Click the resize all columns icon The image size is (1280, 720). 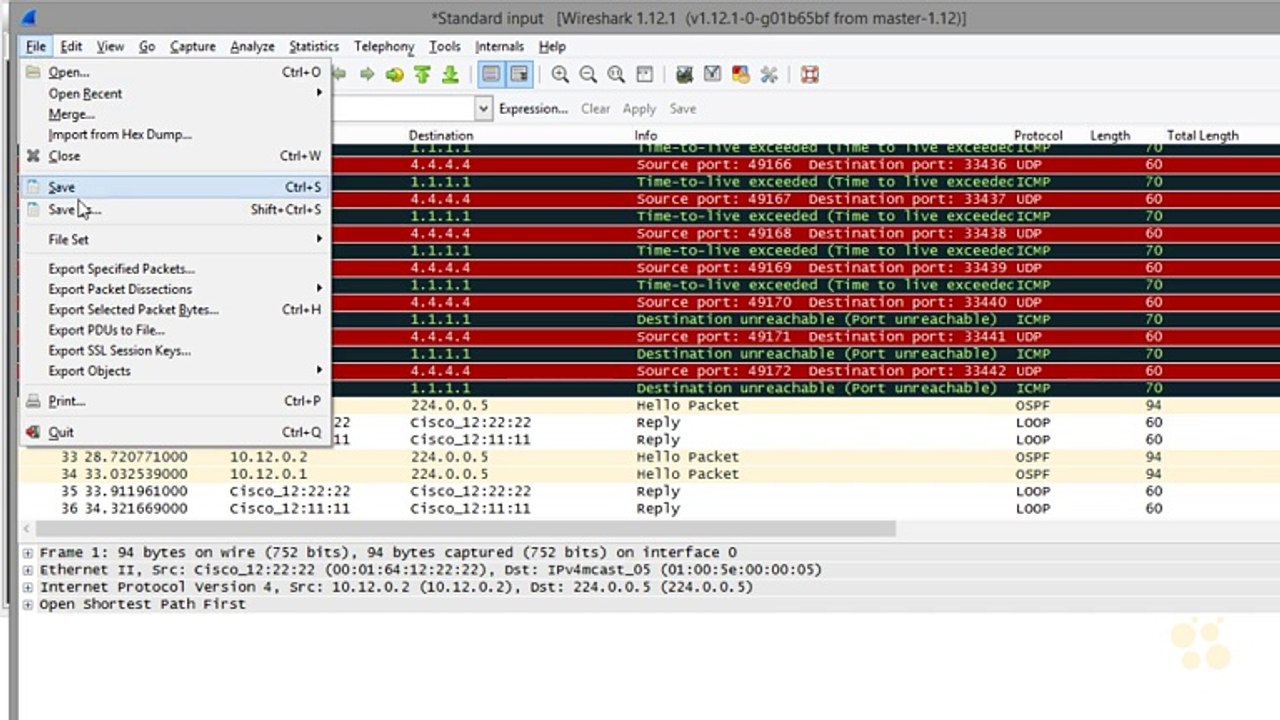(x=645, y=75)
